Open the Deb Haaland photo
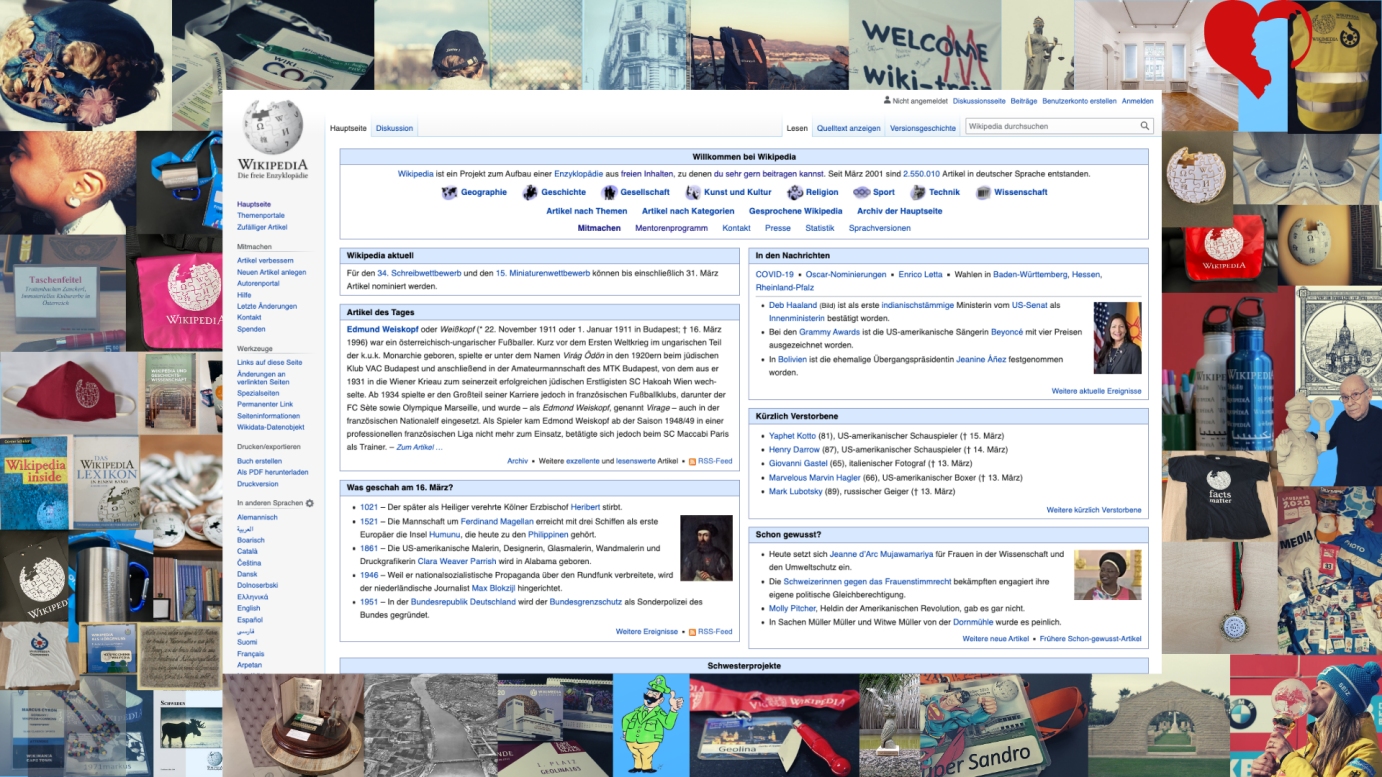Viewport: 1382px width, 777px height. click(1117, 338)
